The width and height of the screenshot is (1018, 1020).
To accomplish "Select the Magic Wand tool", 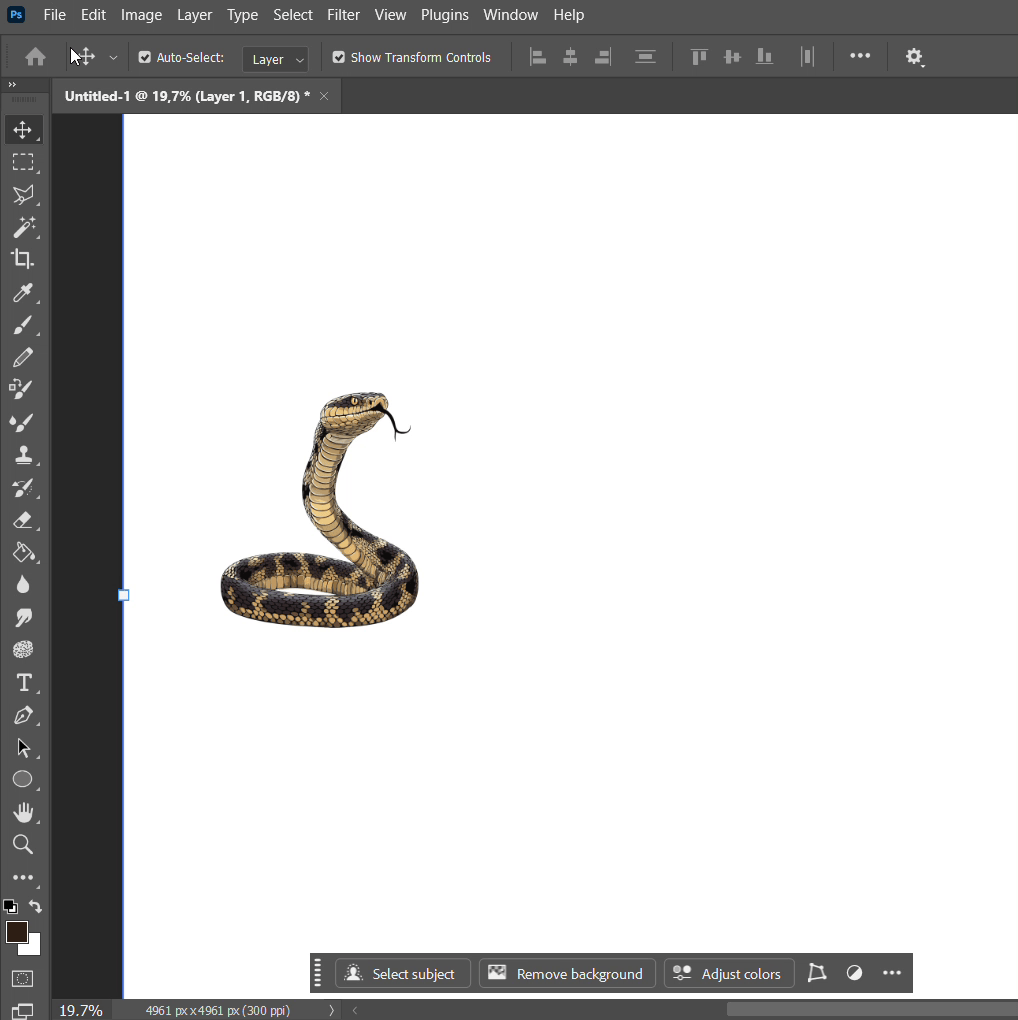I will point(22,227).
